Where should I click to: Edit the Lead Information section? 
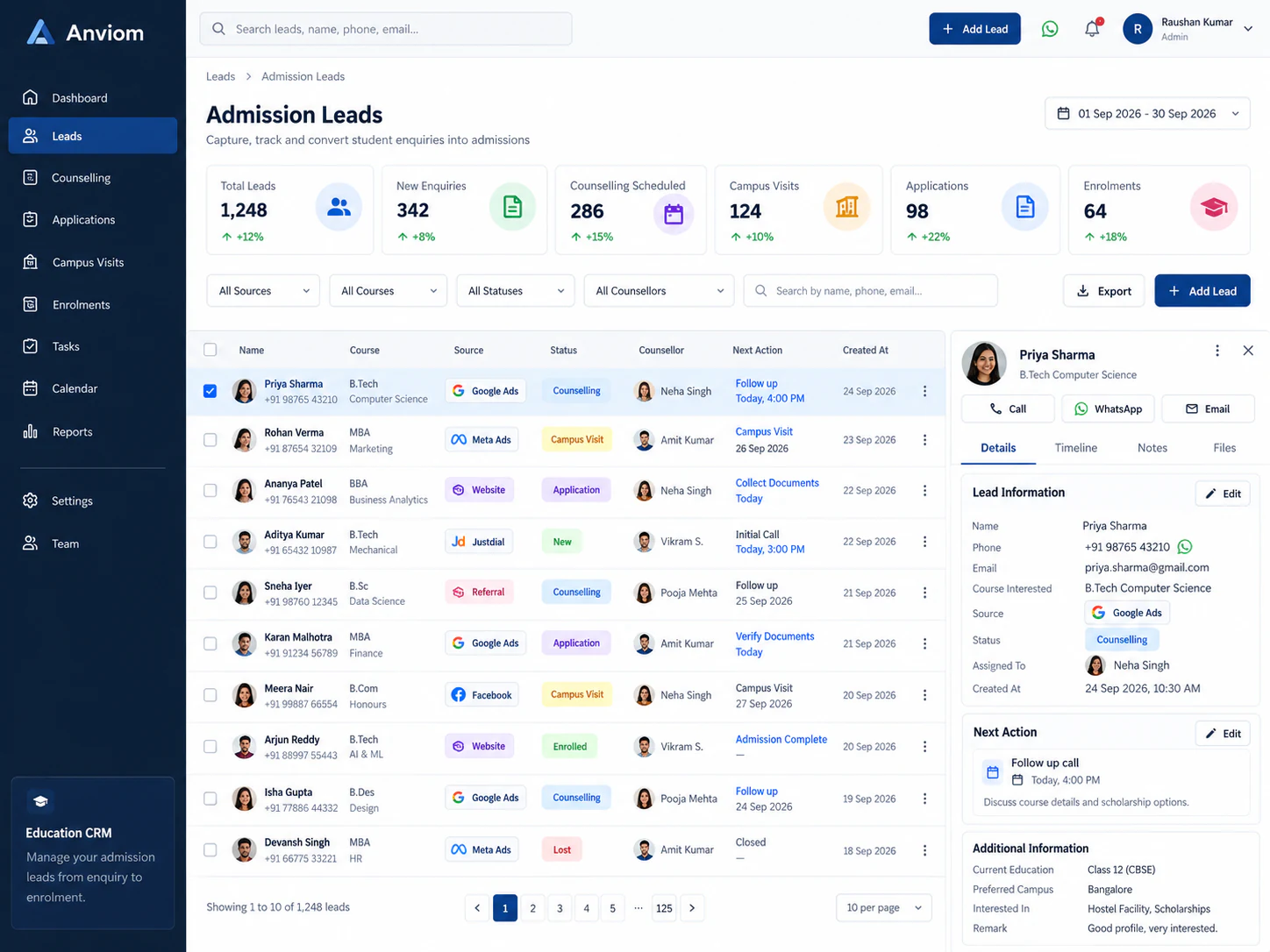1223,494
